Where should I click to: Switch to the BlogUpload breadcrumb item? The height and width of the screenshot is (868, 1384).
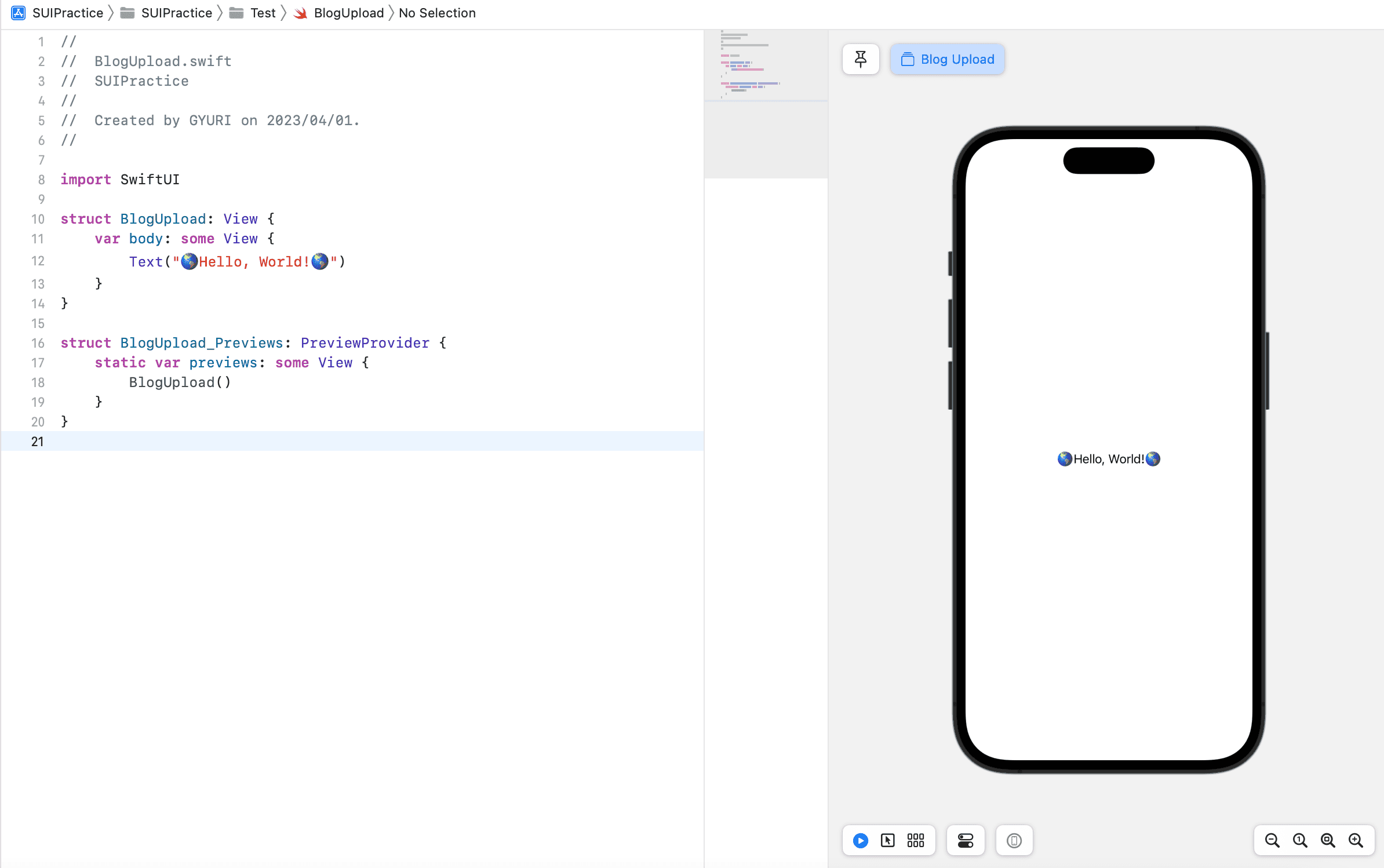pos(348,13)
